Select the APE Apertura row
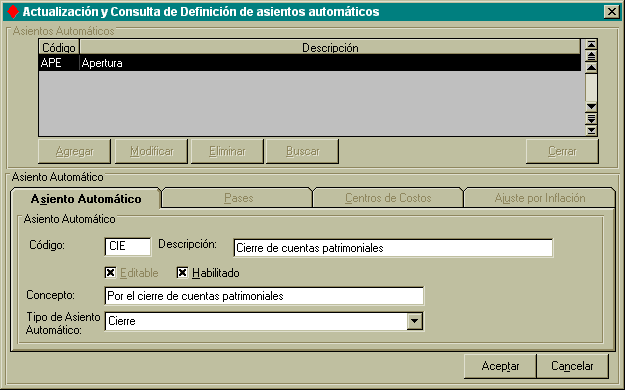 (x=310, y=63)
